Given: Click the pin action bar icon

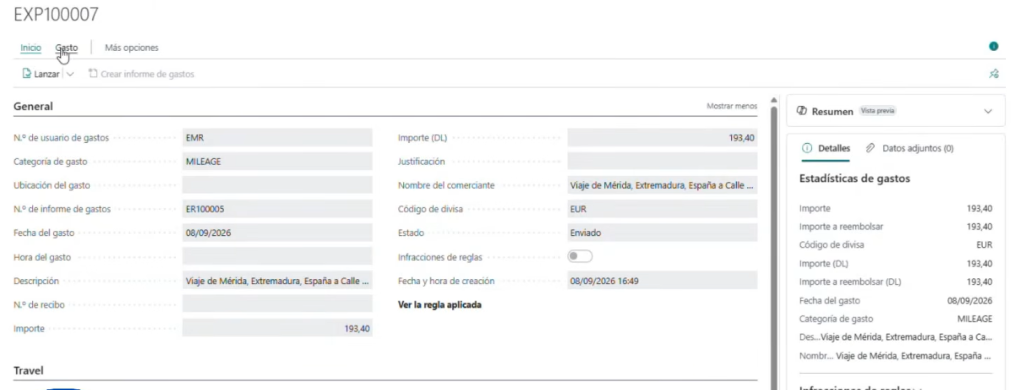Looking at the screenshot, I should pos(993,74).
